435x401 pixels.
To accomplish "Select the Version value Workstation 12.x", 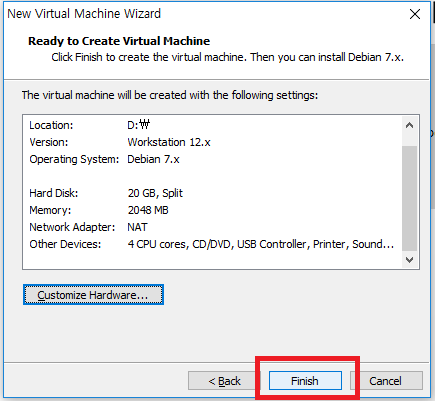I will point(169,142).
